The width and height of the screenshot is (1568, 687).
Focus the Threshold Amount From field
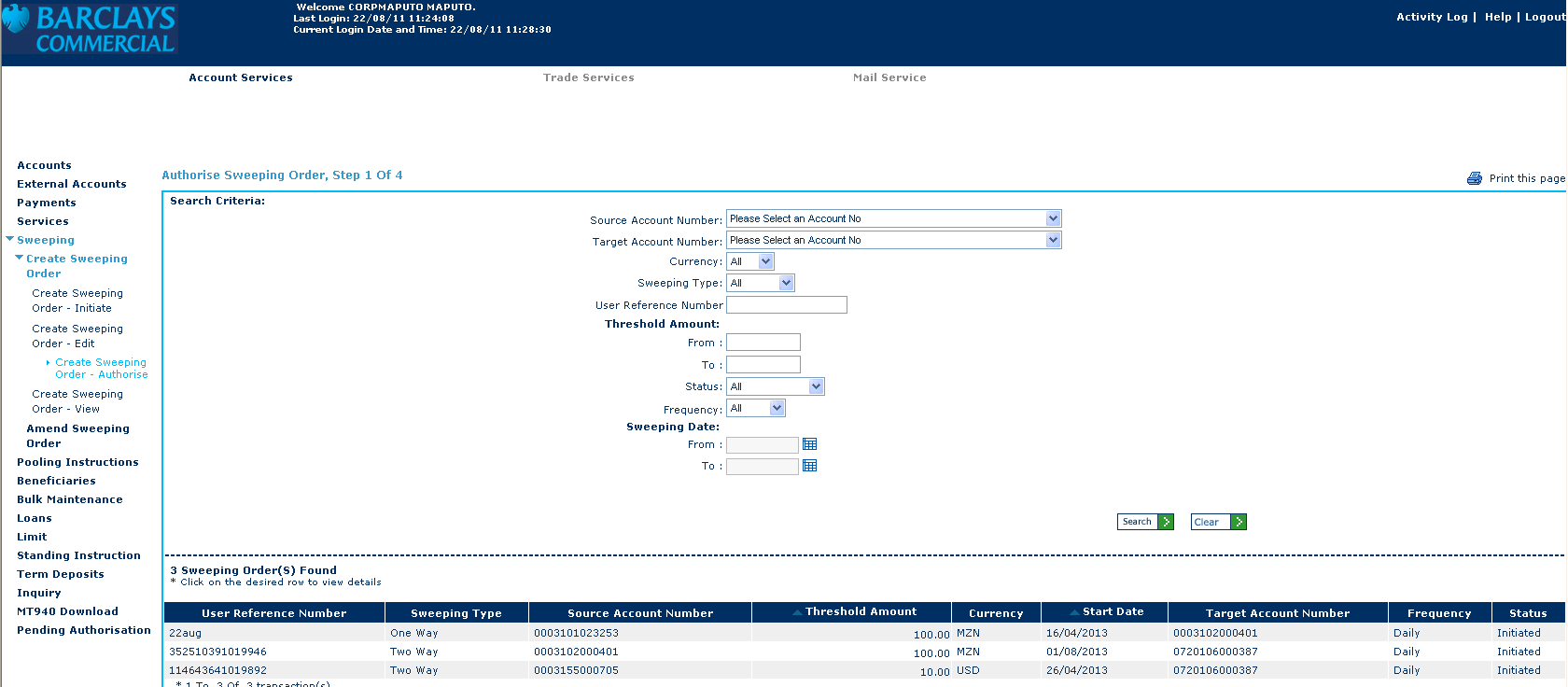point(763,343)
